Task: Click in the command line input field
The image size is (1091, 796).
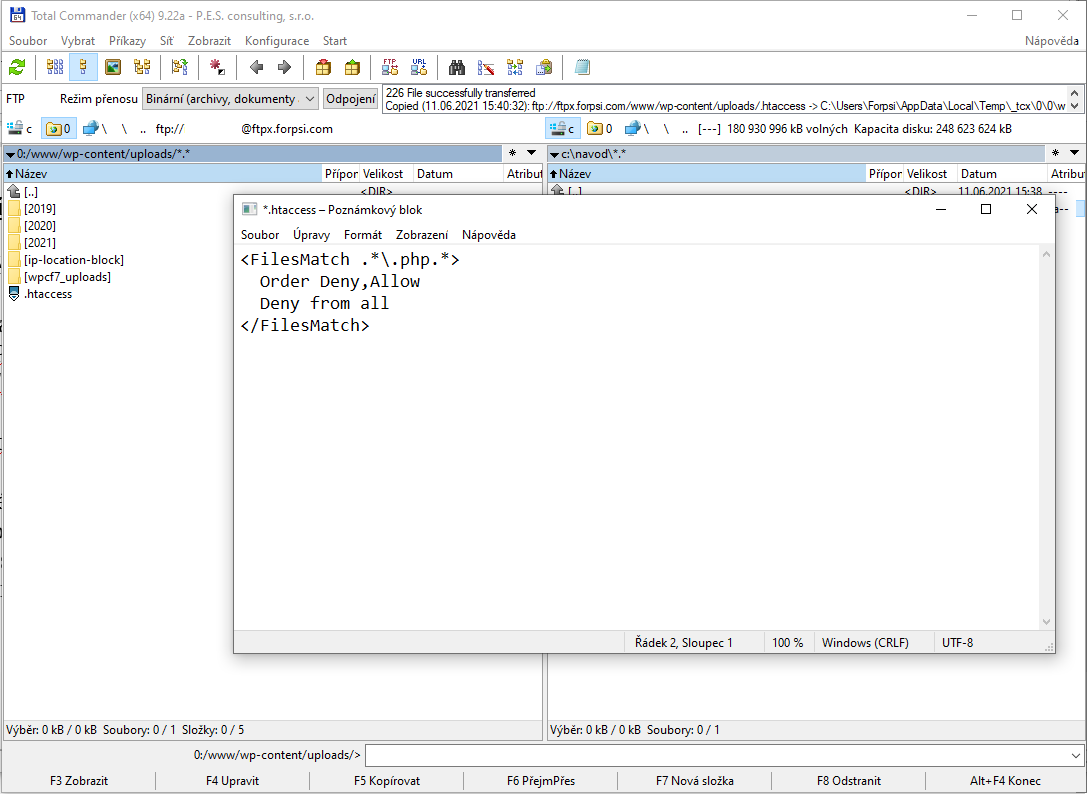Action: pos(717,755)
